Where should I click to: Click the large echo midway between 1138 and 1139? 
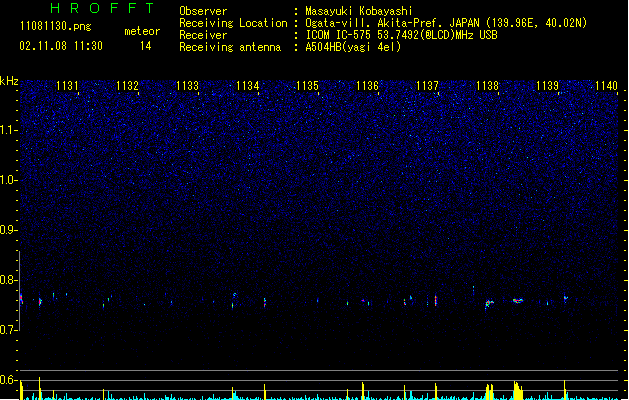tap(518, 301)
